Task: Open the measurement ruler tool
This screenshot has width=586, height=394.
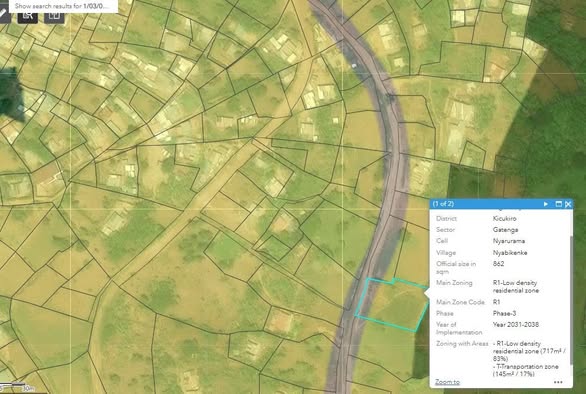Action: pos(4,15)
